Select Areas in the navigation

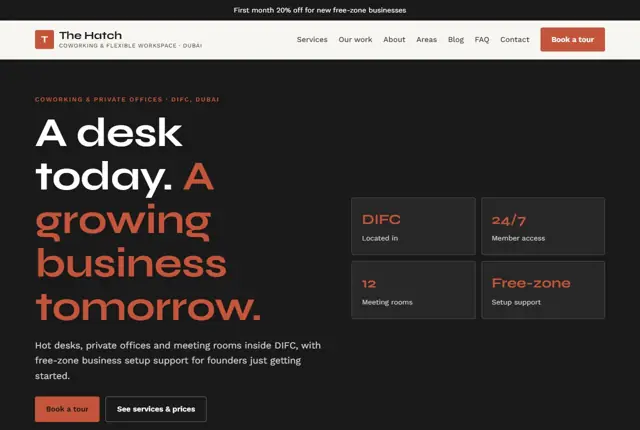[x=427, y=40]
